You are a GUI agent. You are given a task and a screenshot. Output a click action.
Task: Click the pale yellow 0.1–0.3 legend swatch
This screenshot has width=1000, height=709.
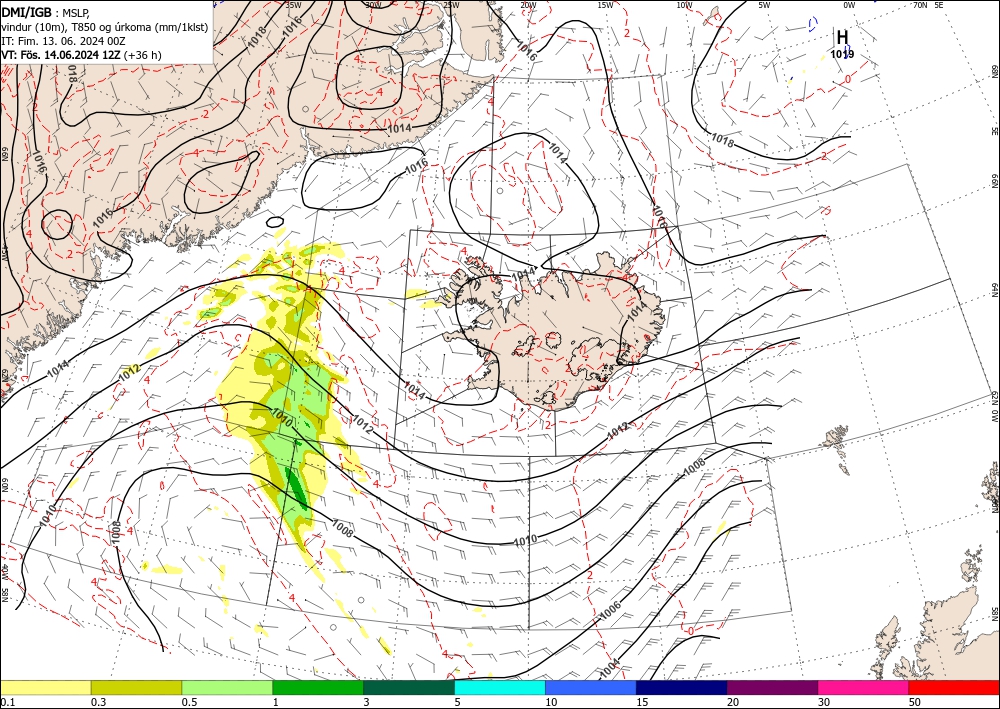point(45,687)
